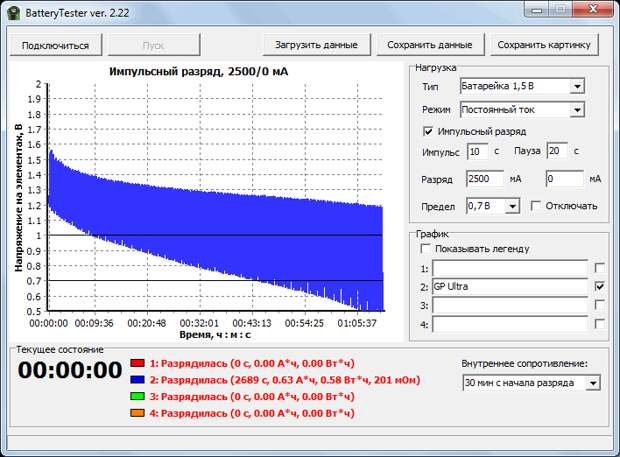Enable the Показывать легенду checkbox
The image size is (620, 457).
pos(425,249)
